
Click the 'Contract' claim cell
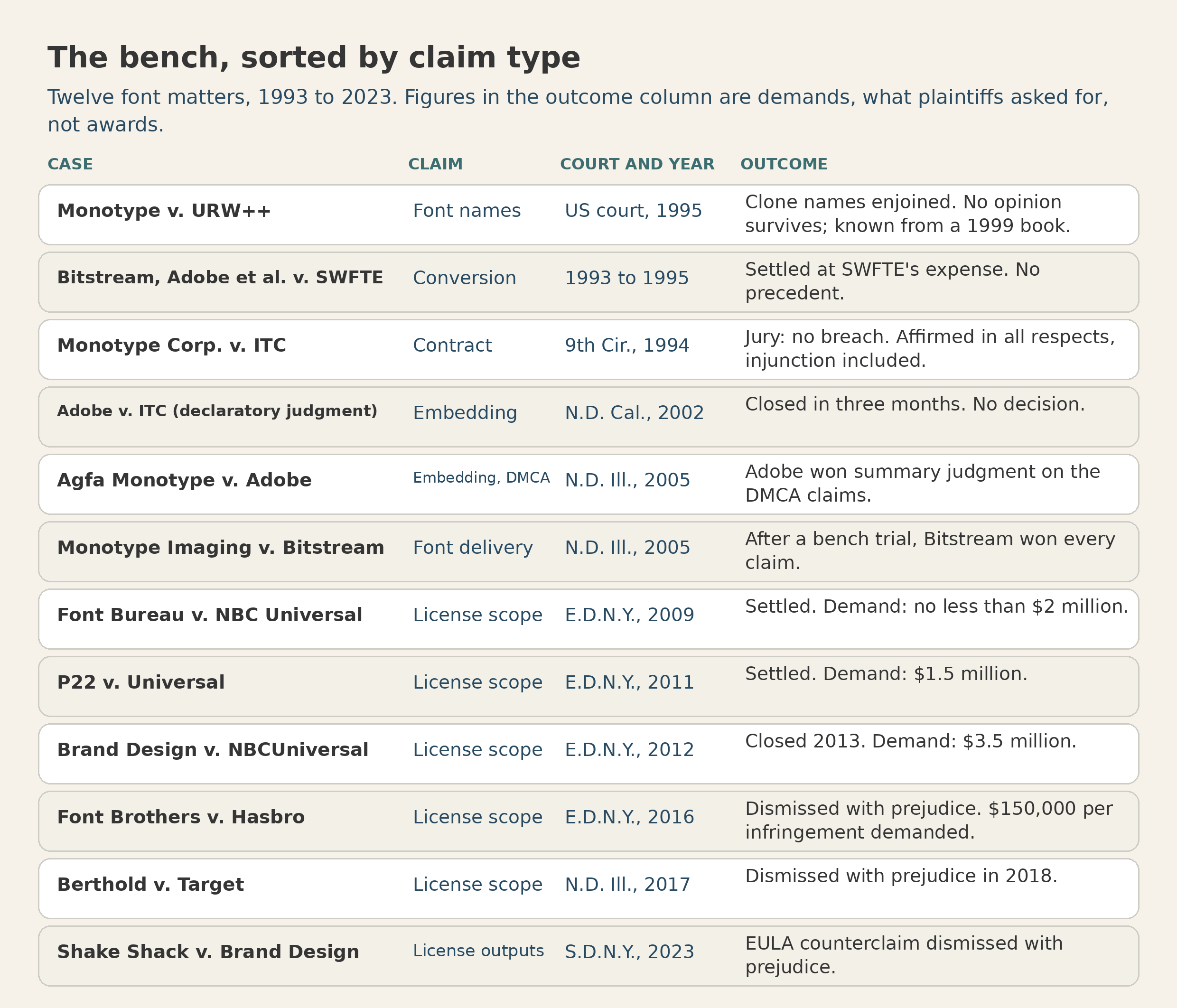452,345
